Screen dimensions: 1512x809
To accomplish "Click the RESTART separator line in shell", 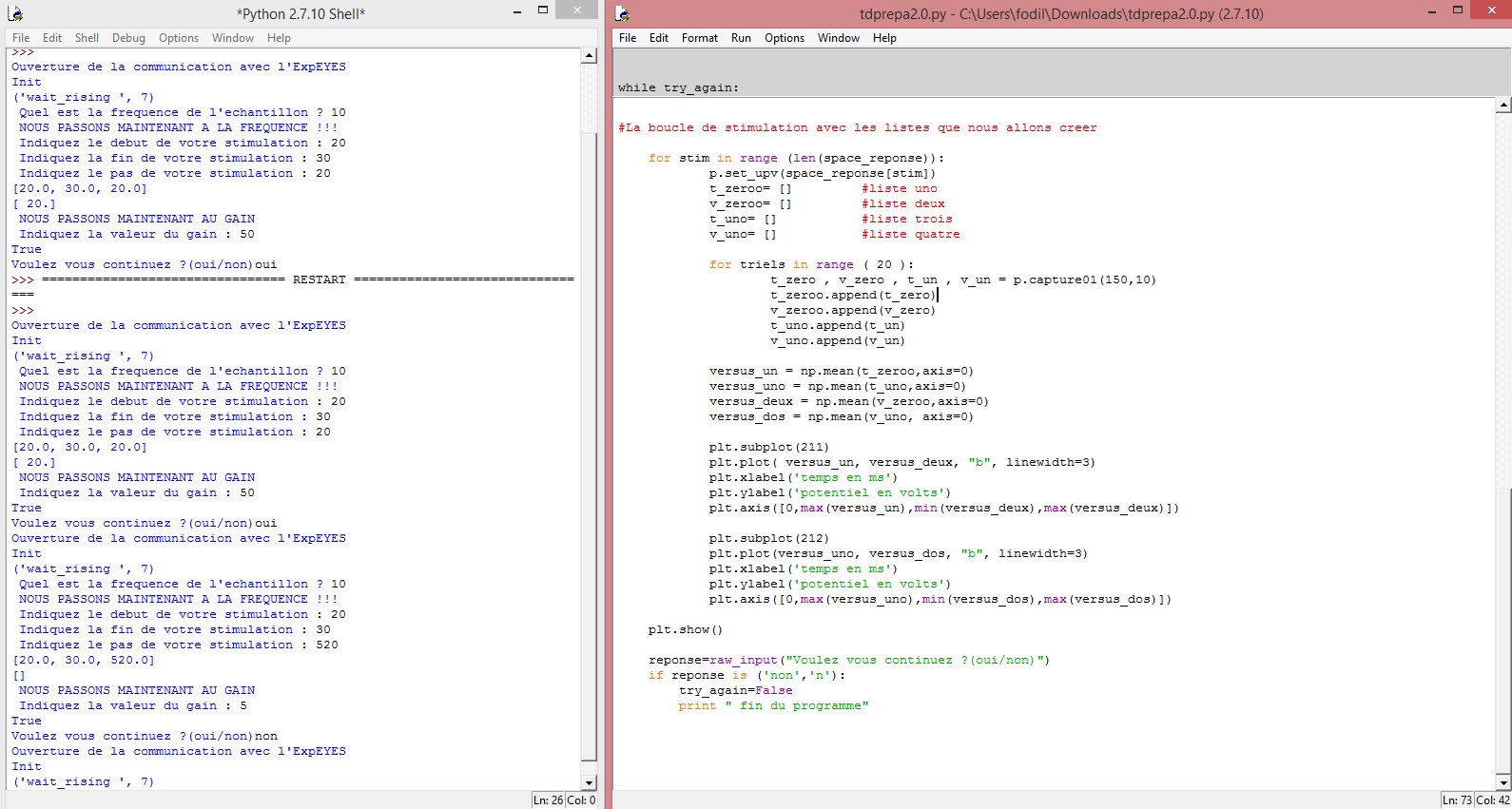I will pos(293,279).
